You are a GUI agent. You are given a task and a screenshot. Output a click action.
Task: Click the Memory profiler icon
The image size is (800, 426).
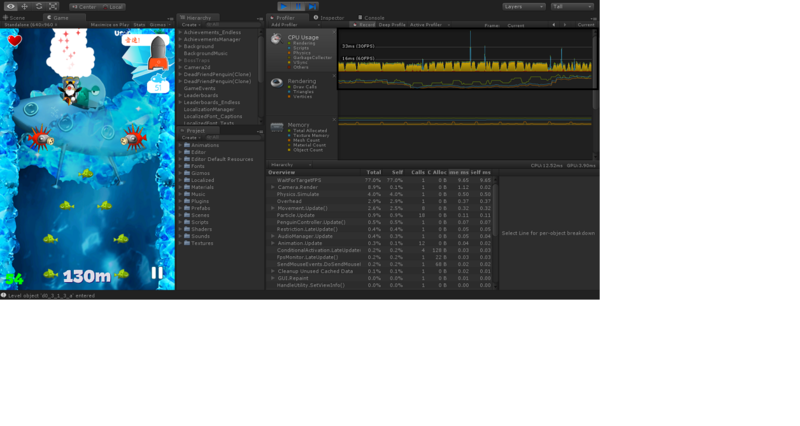tap(277, 127)
